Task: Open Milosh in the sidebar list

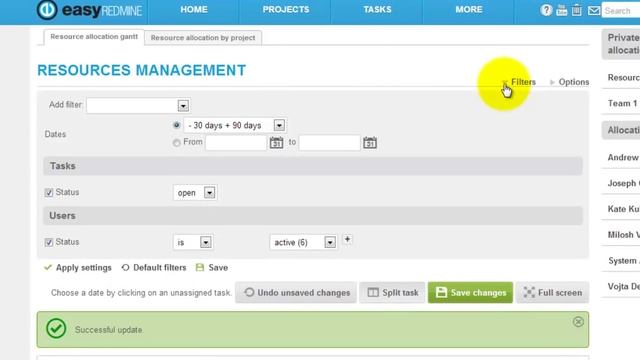Action: pyautogui.click(x=623, y=235)
